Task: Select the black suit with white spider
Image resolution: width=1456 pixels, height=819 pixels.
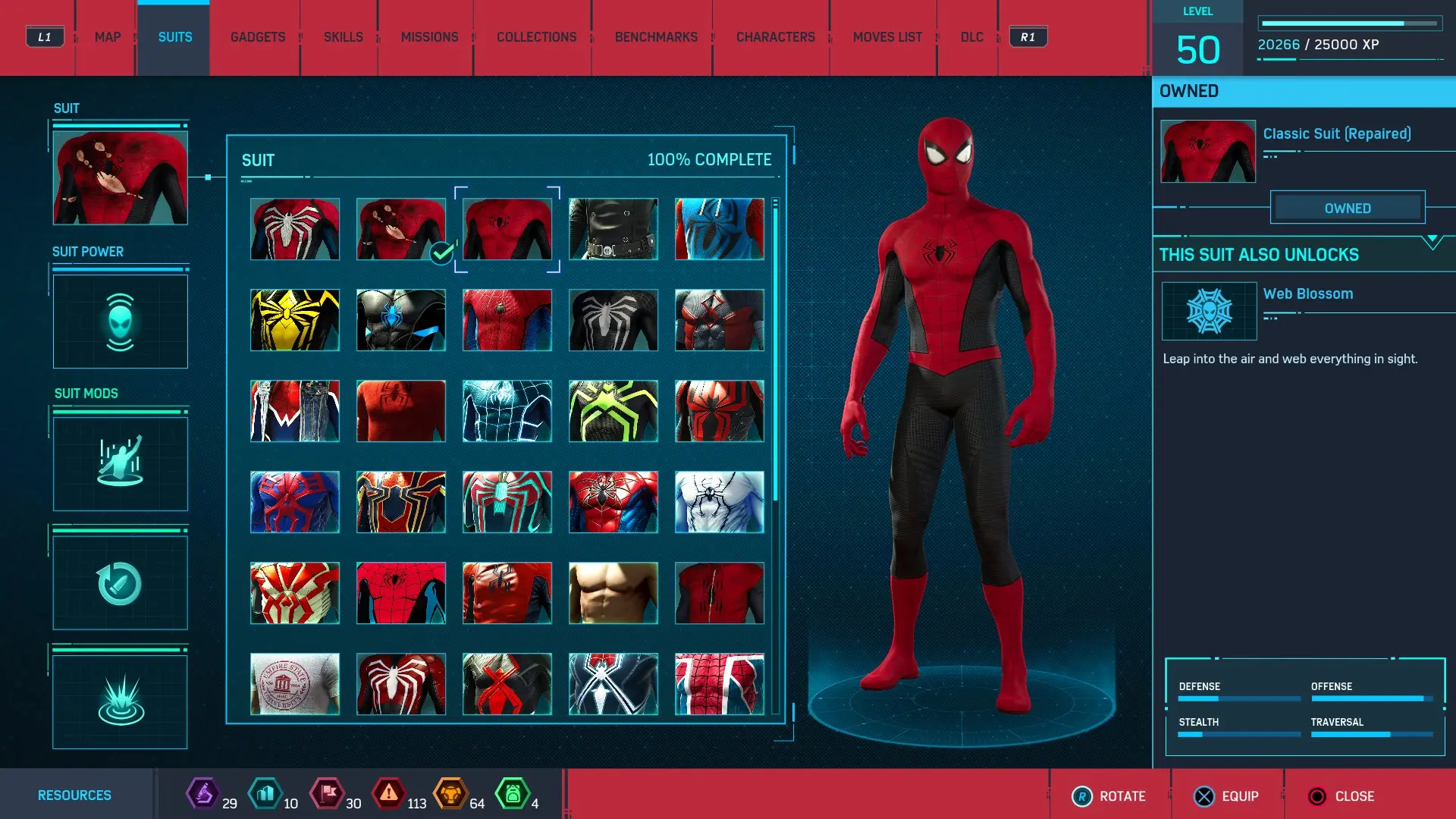Action: (x=613, y=320)
